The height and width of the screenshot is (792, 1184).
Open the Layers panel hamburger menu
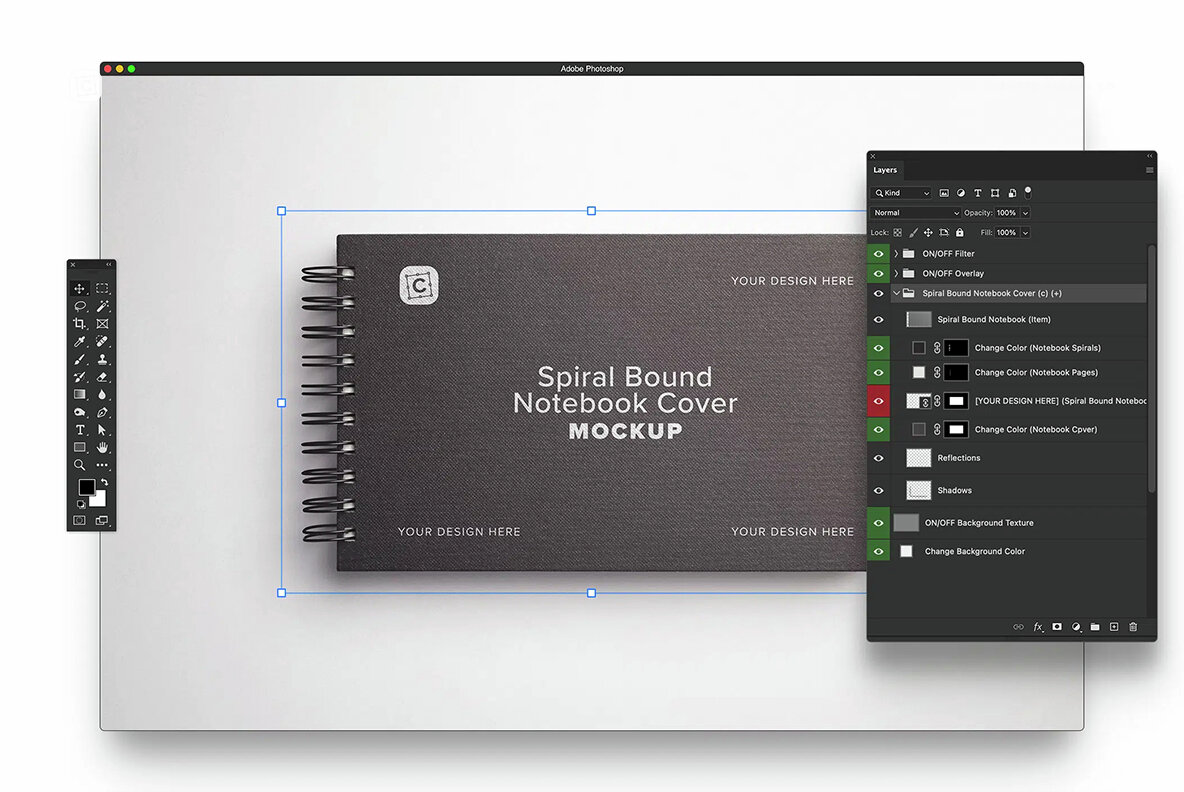[x=1149, y=170]
